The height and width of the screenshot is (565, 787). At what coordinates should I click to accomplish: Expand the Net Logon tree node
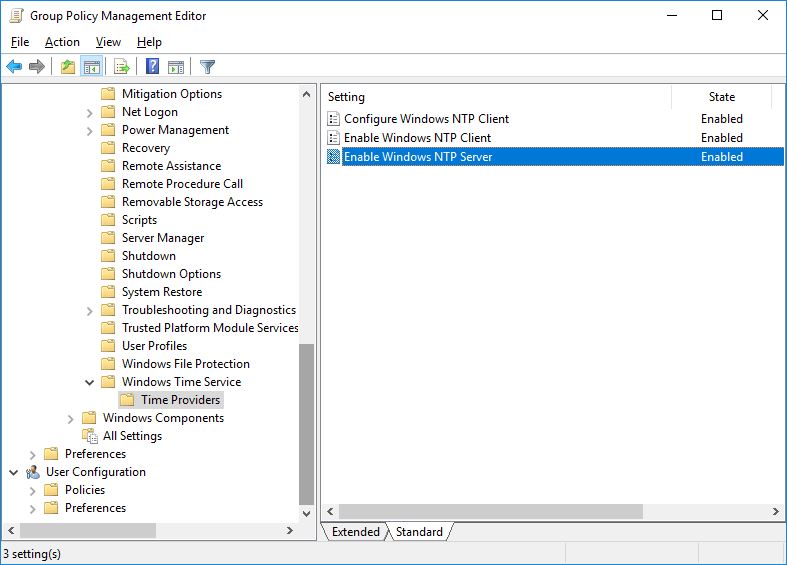pyautogui.click(x=89, y=113)
